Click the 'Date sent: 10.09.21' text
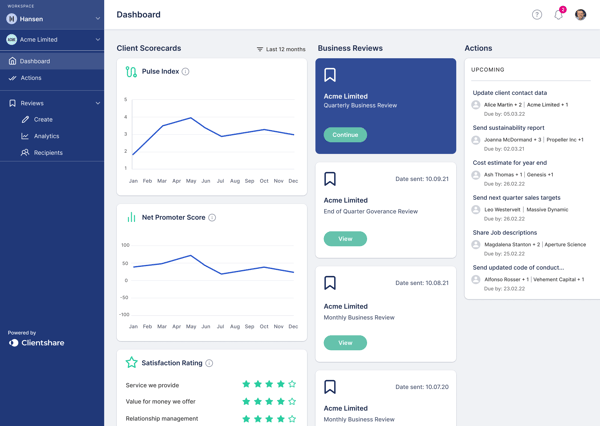The width and height of the screenshot is (600, 426). click(x=422, y=179)
